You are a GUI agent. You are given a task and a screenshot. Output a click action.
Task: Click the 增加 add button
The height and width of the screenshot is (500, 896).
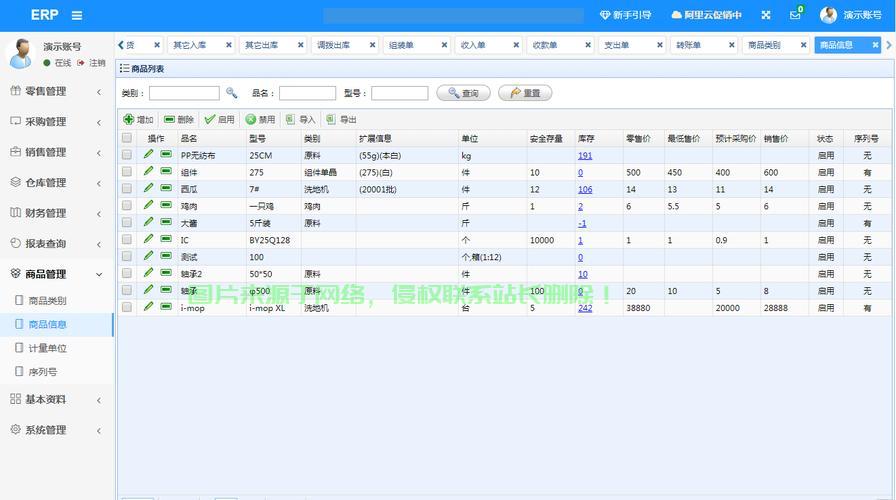pos(138,119)
